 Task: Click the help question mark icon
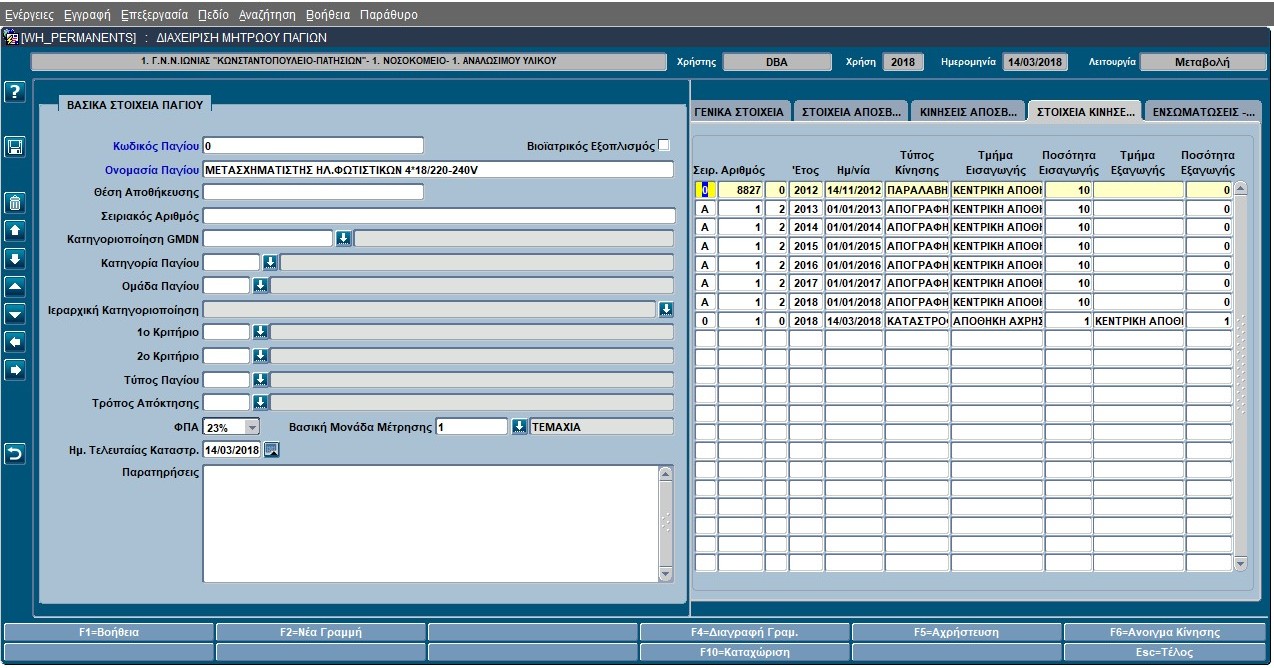tap(15, 92)
